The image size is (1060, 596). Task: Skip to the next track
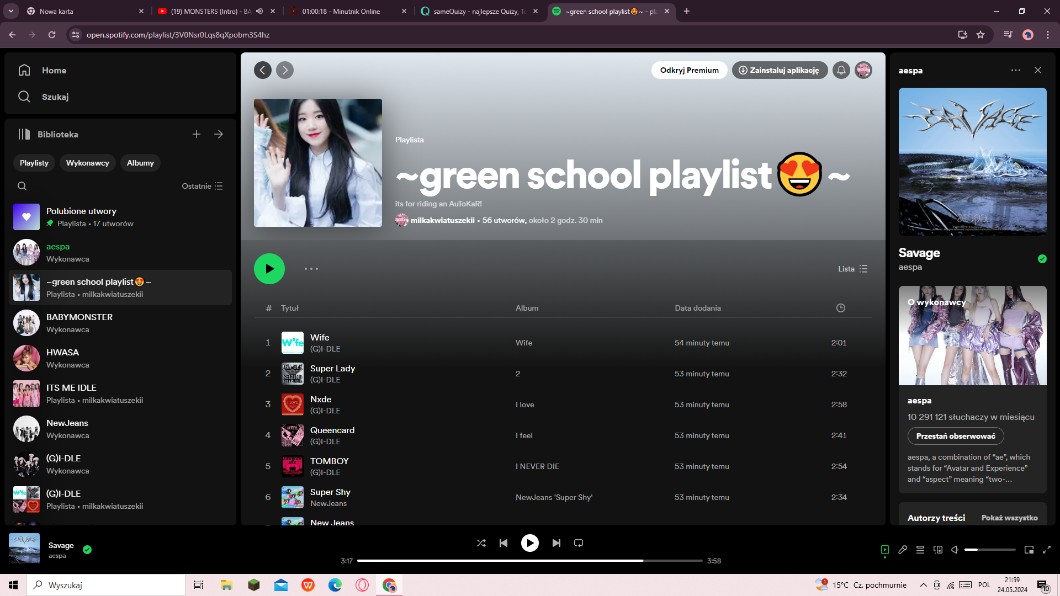click(x=556, y=543)
